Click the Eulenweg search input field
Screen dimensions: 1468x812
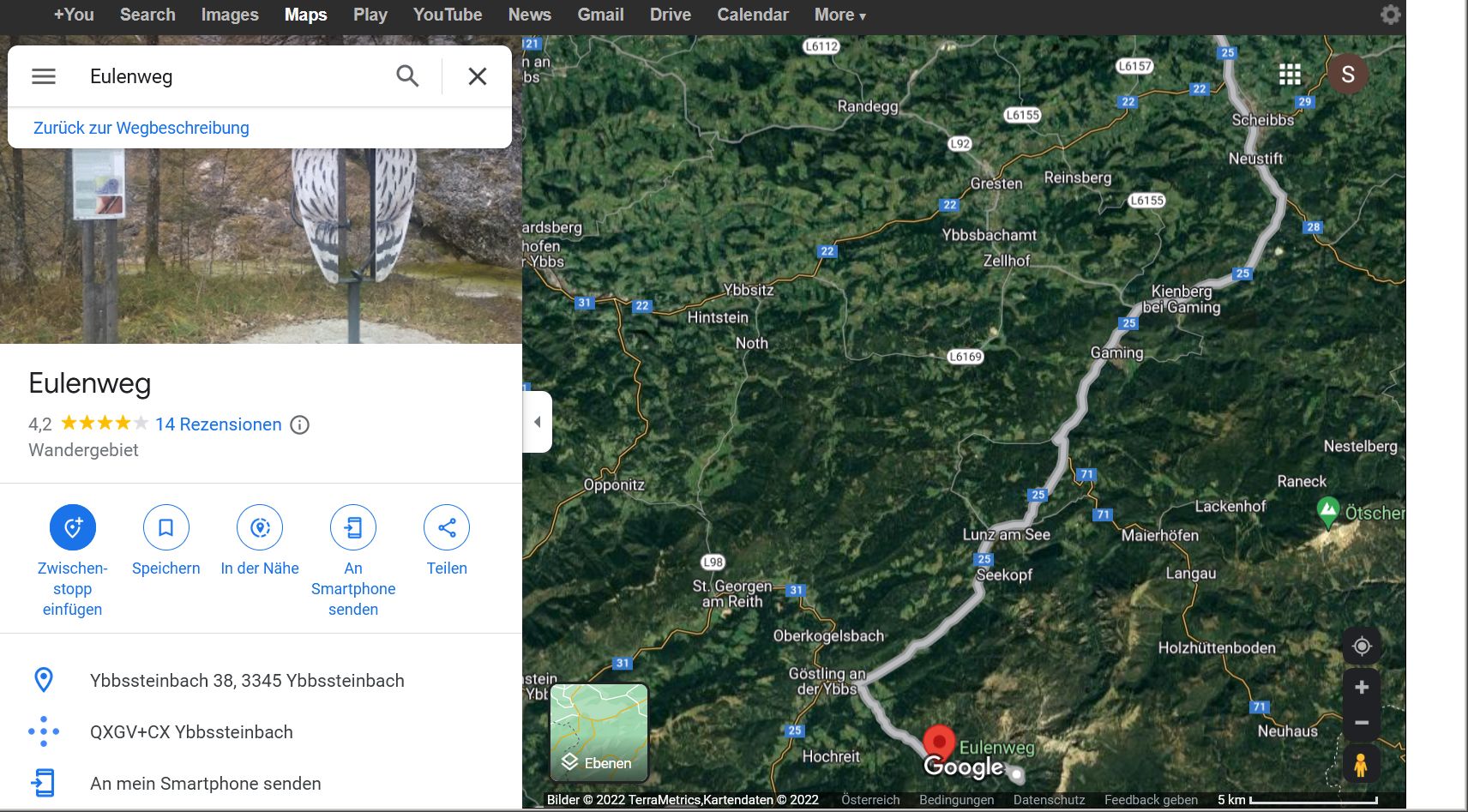[232, 76]
